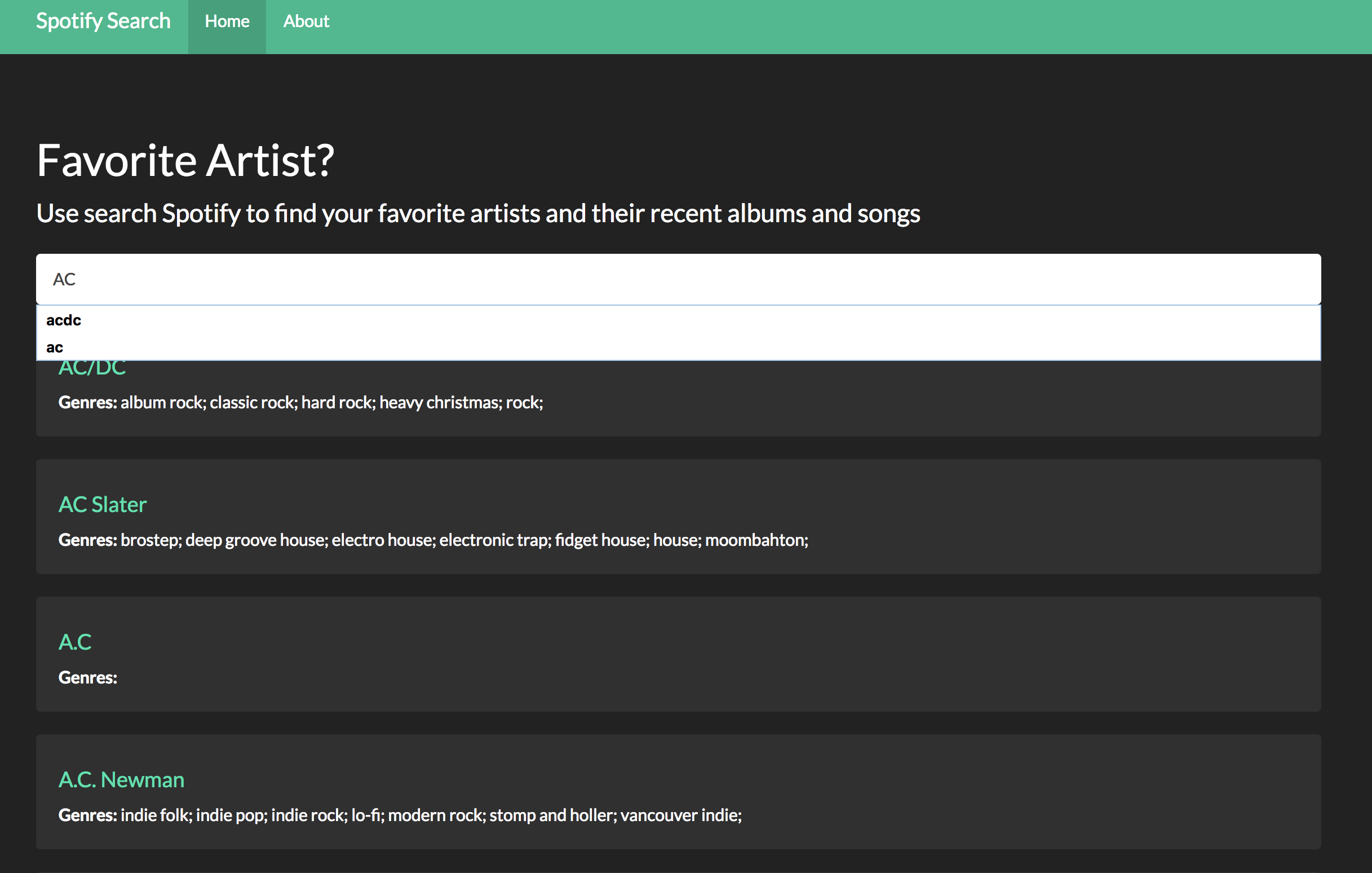The width and height of the screenshot is (1372, 873).
Task: Click the A.C artist name
Action: coord(74,642)
